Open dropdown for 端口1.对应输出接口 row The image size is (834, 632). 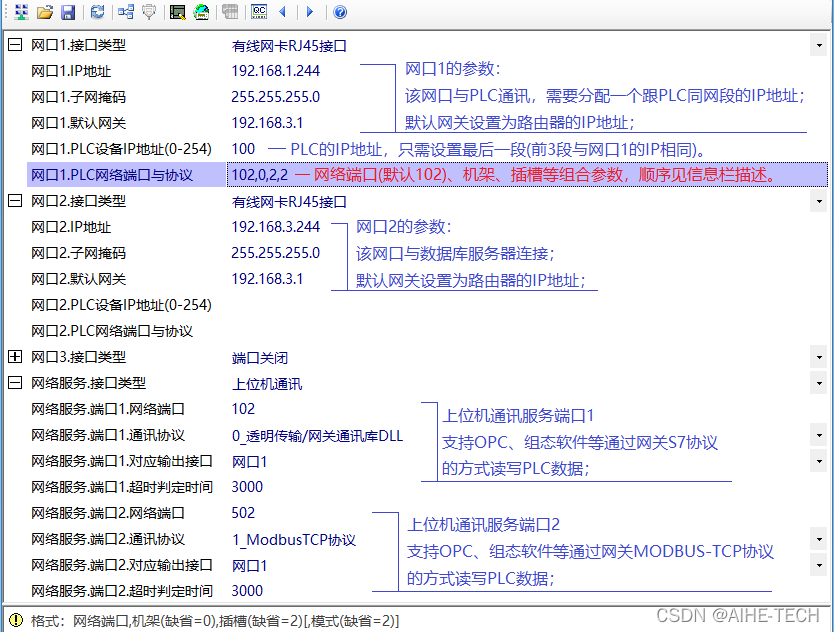[819, 461]
